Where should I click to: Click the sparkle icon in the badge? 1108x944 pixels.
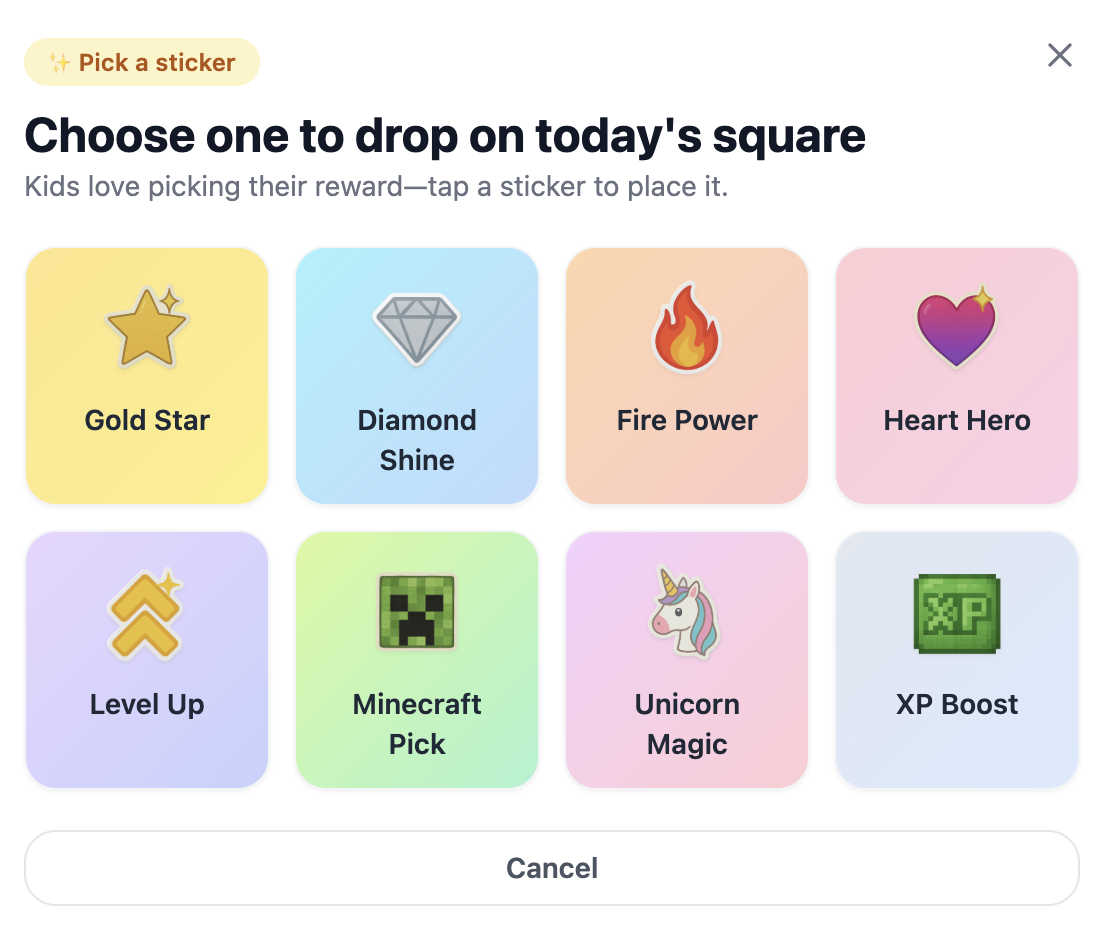(60, 61)
